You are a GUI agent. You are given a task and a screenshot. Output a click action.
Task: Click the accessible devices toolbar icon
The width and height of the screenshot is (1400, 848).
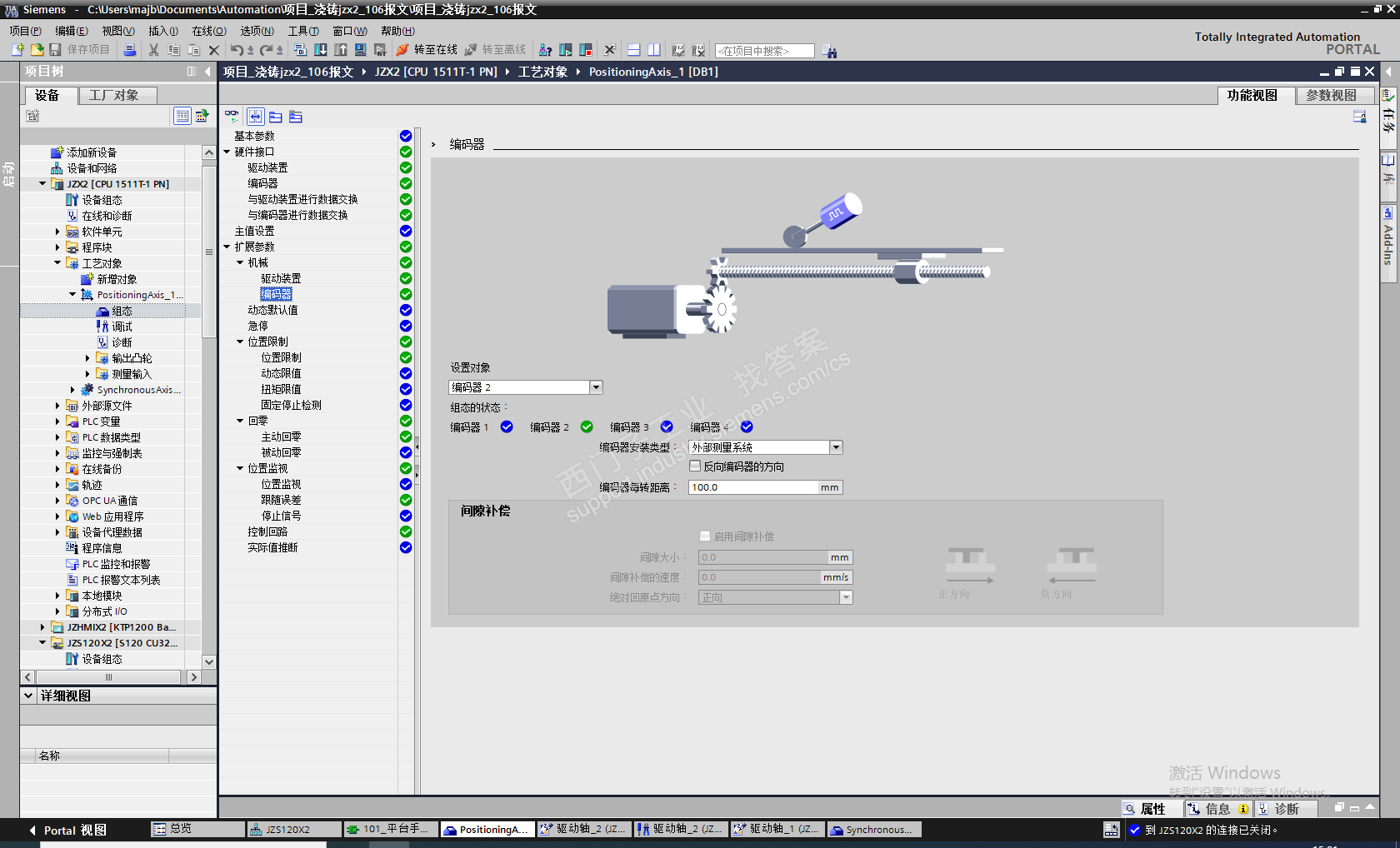tap(545, 50)
